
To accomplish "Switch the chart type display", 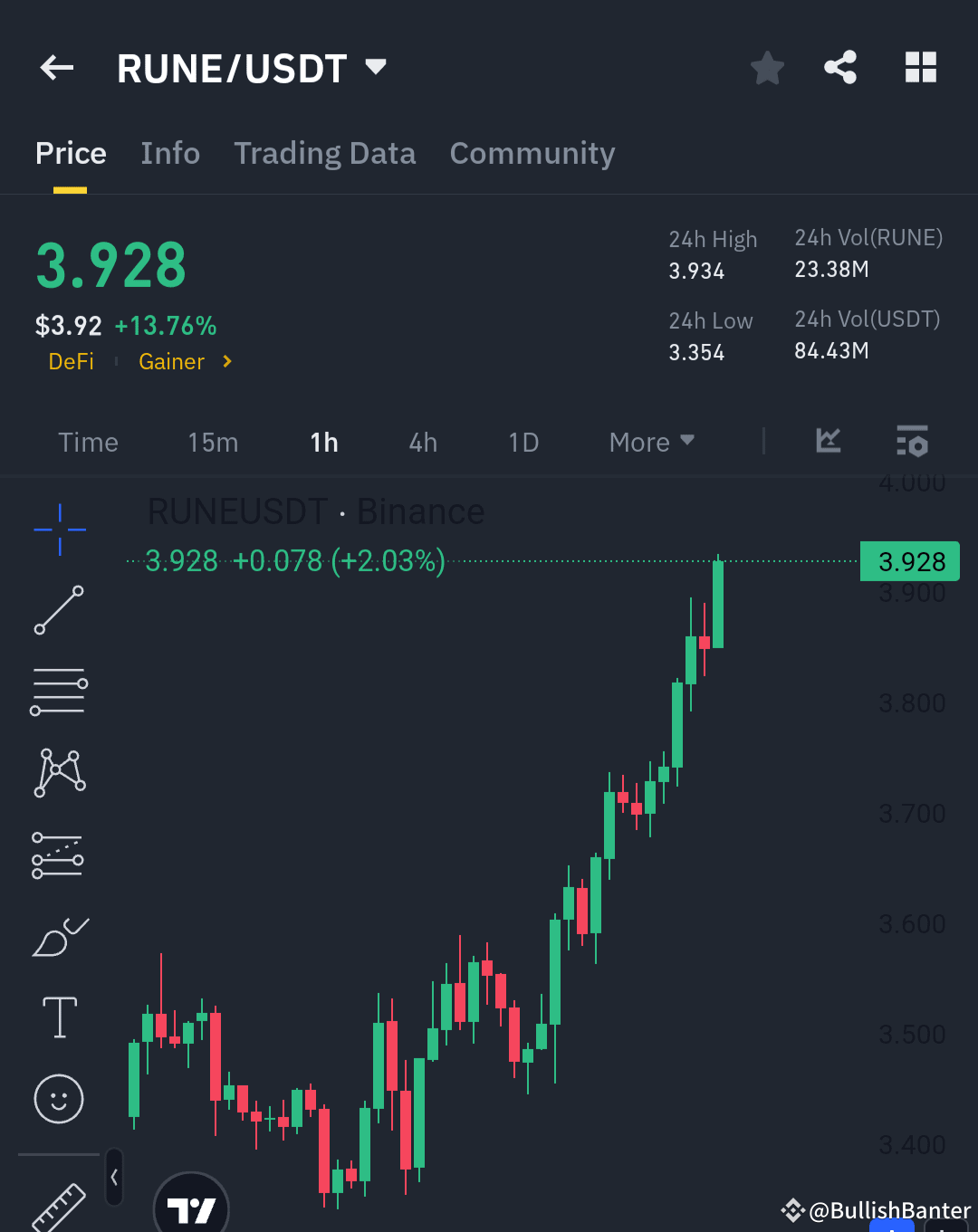I will tap(828, 442).
